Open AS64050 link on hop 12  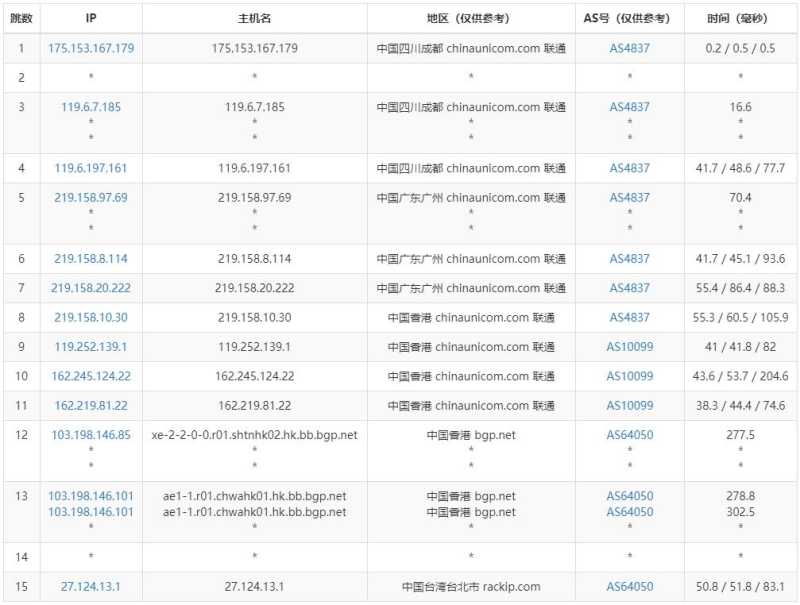pos(628,435)
